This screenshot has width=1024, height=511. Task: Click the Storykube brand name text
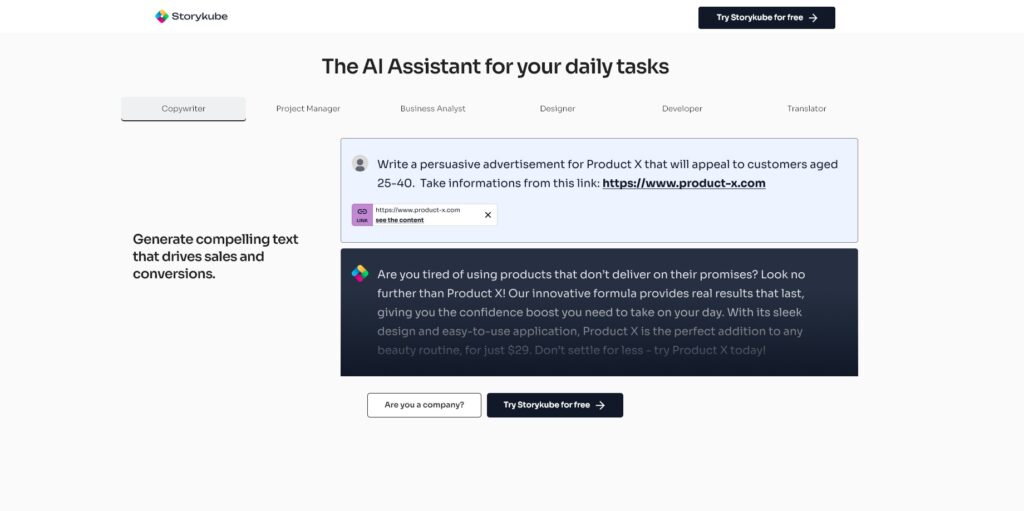coord(200,16)
